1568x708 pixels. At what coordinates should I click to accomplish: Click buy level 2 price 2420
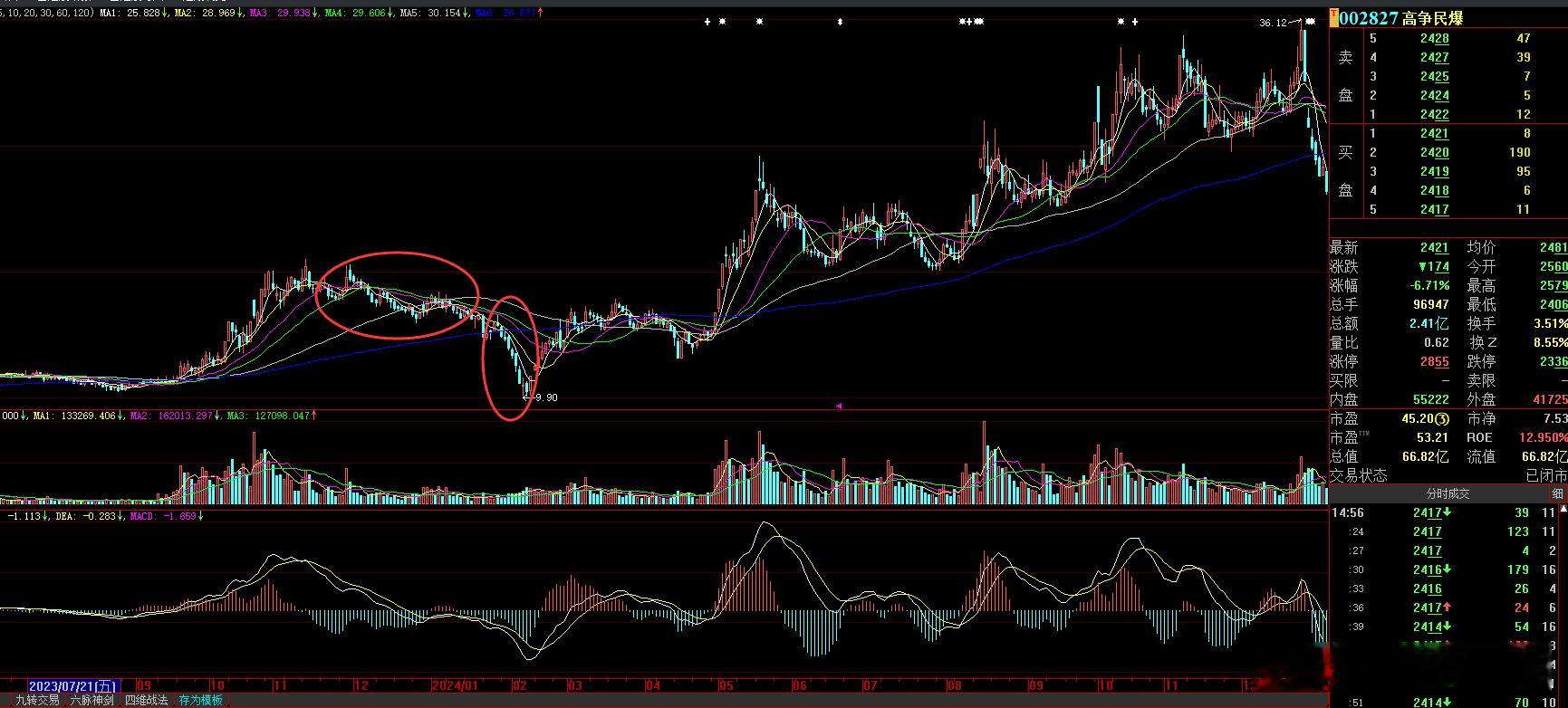pos(1435,152)
